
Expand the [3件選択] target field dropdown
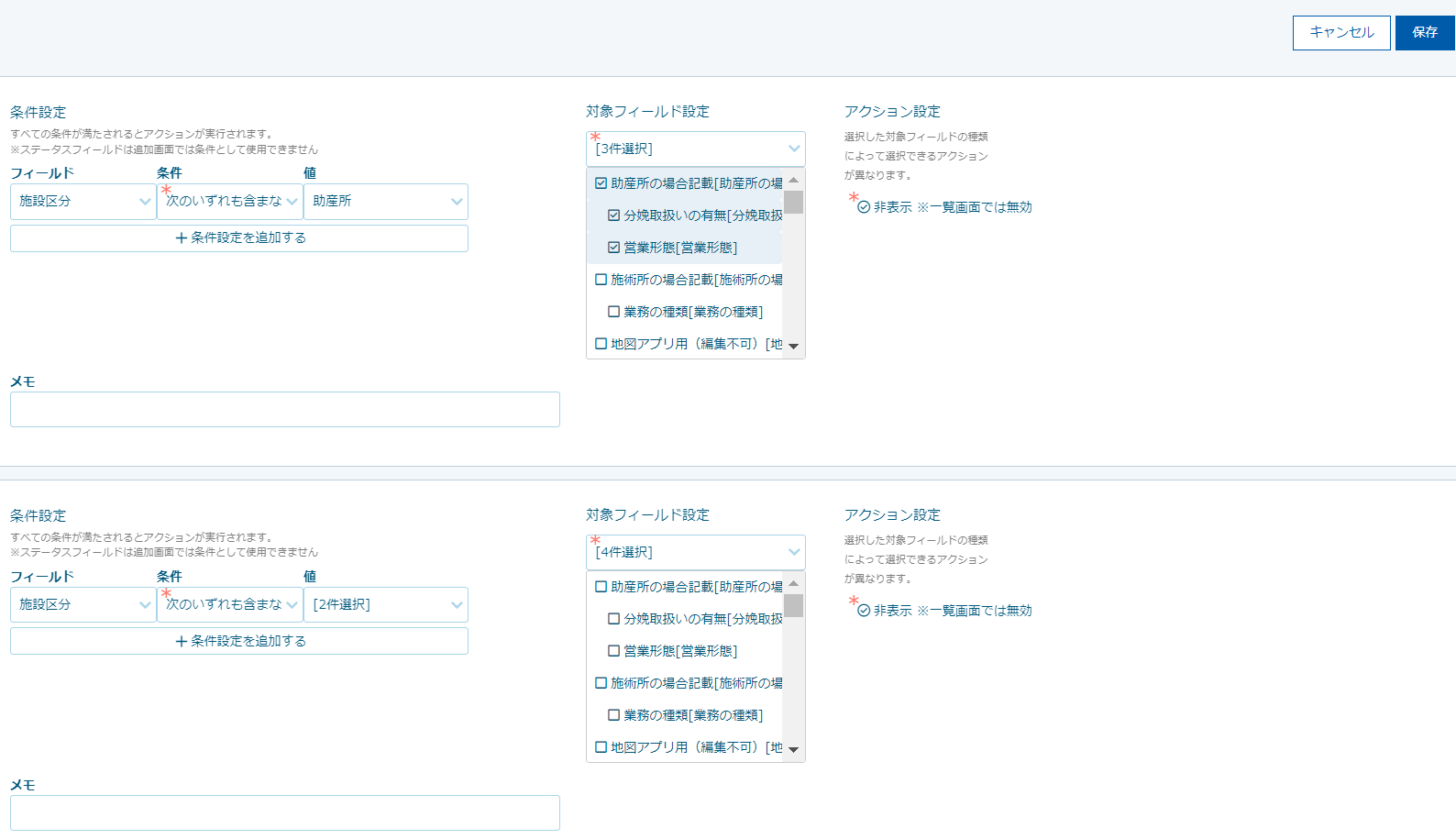pos(695,149)
